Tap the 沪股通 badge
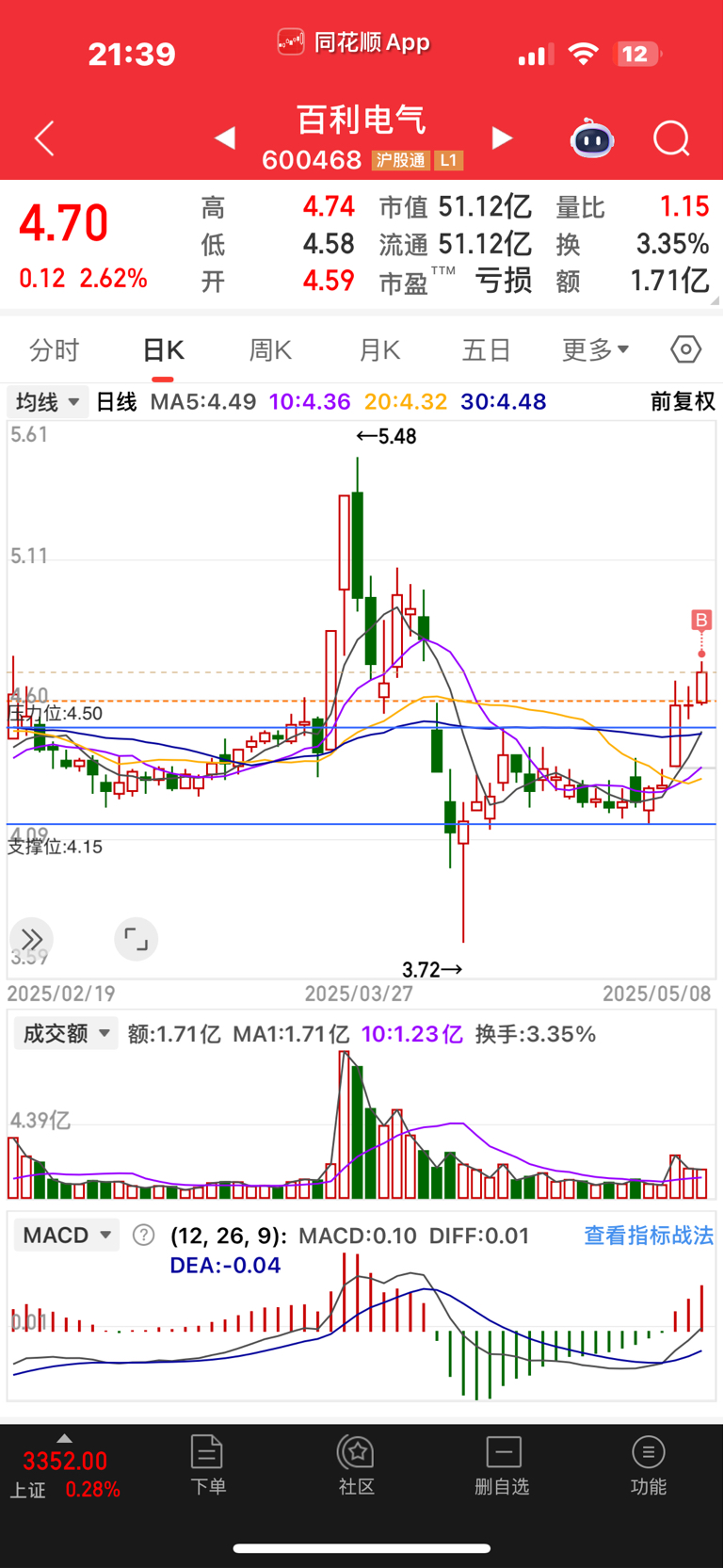724x1568 pixels. point(400,160)
